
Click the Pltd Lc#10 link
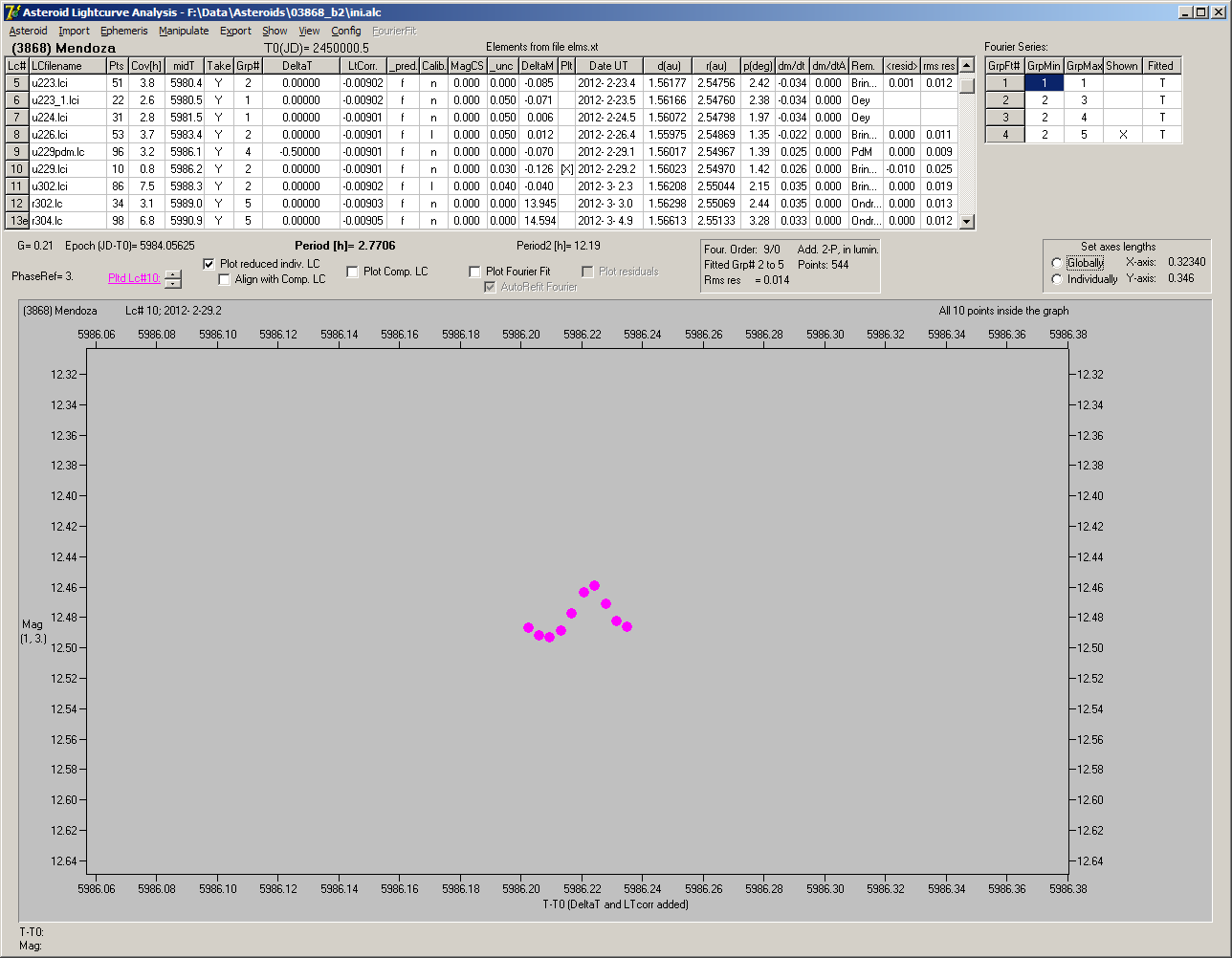(x=134, y=278)
